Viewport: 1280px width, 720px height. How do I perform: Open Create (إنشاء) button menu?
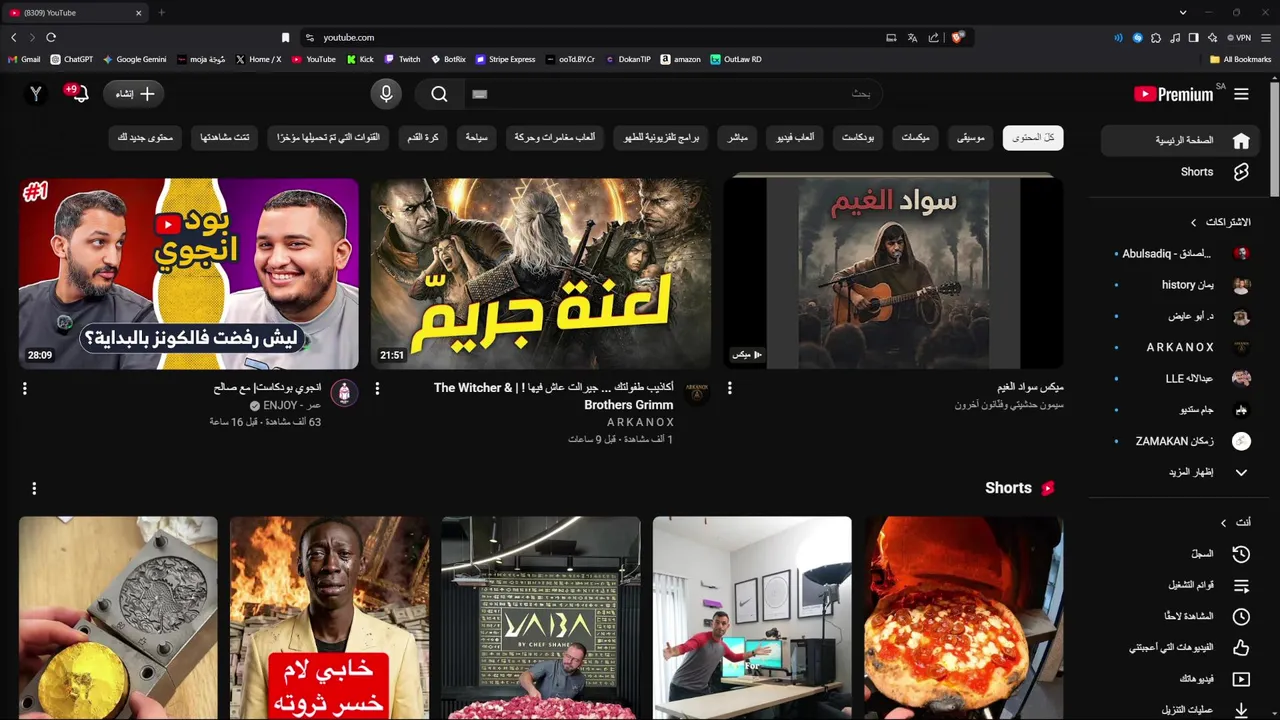click(134, 94)
